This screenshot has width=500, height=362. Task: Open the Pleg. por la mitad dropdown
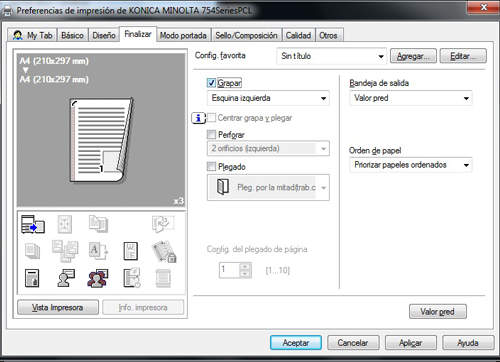pos(268,187)
